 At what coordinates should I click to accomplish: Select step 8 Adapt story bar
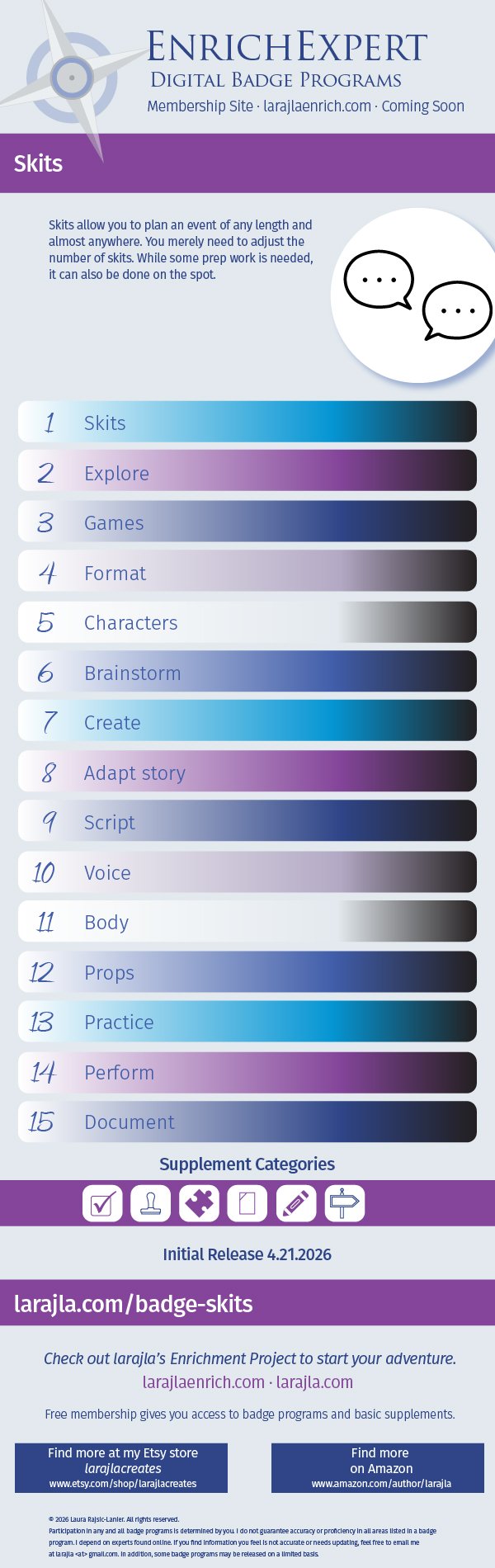tap(247, 772)
